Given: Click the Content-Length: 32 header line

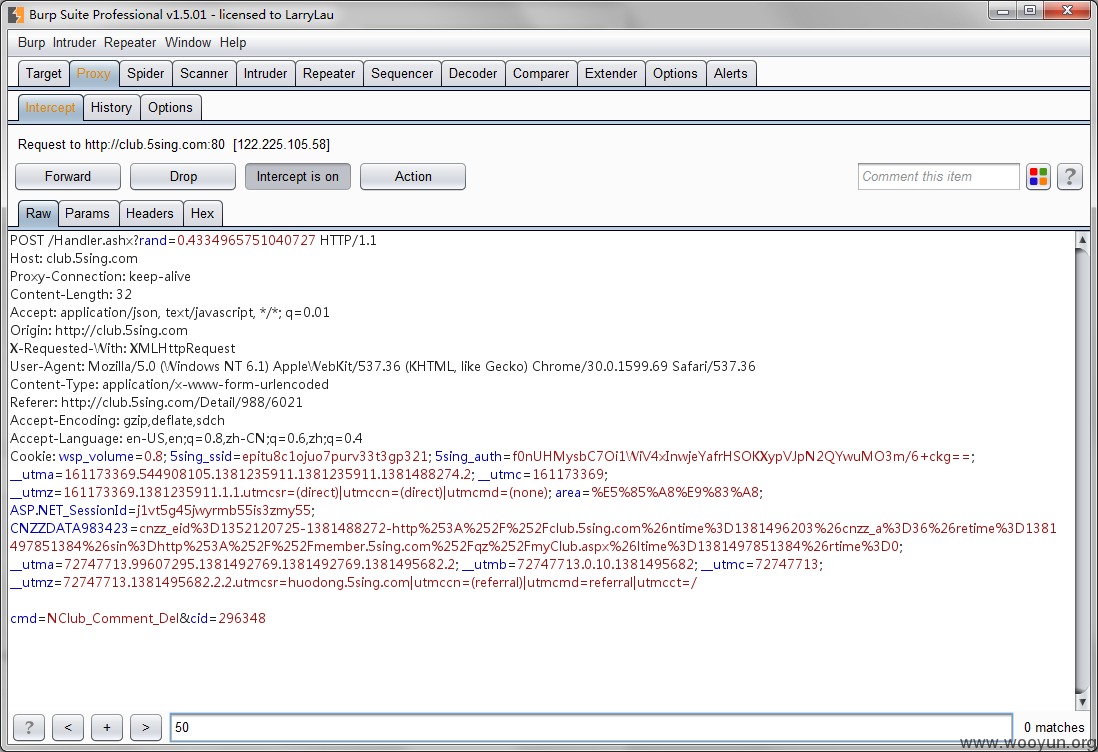Looking at the screenshot, I should [71, 294].
